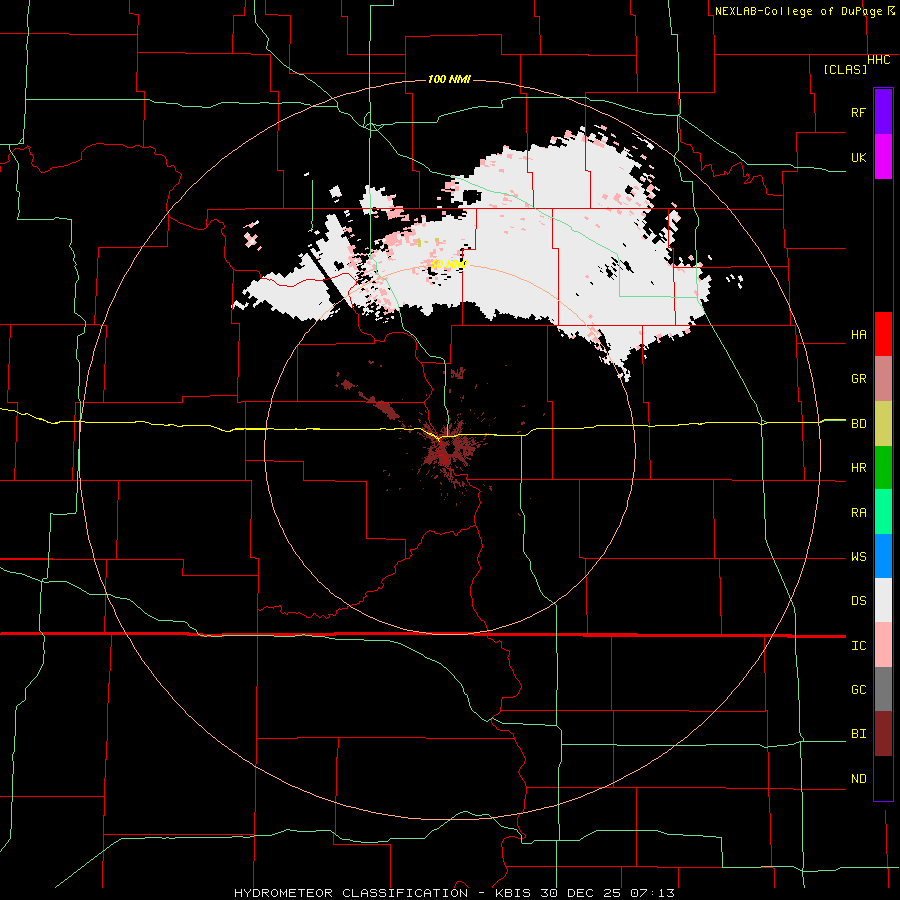Click the 30 DEC 25 date text
Viewport: 900px width, 900px height.
pos(580,893)
